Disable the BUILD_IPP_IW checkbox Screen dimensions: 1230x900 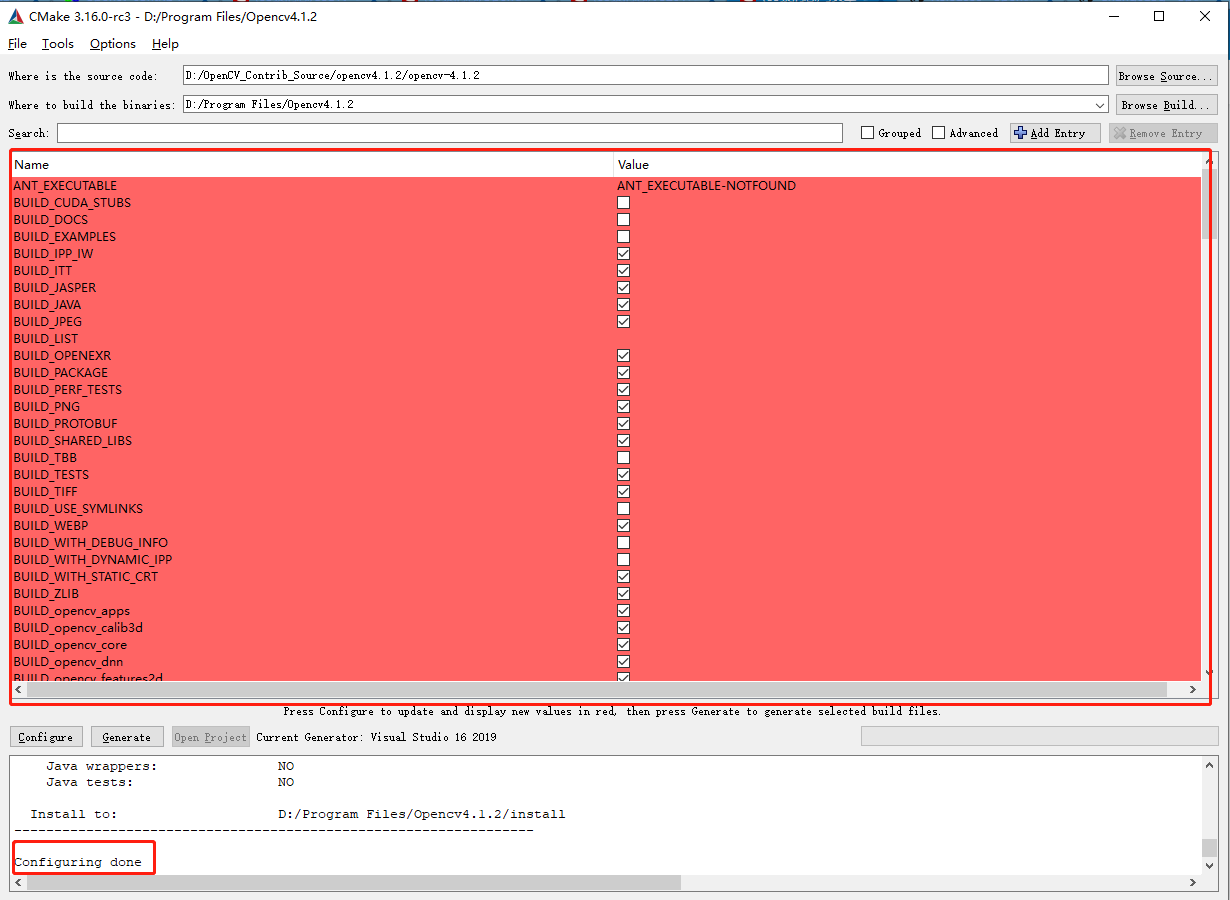coord(623,253)
